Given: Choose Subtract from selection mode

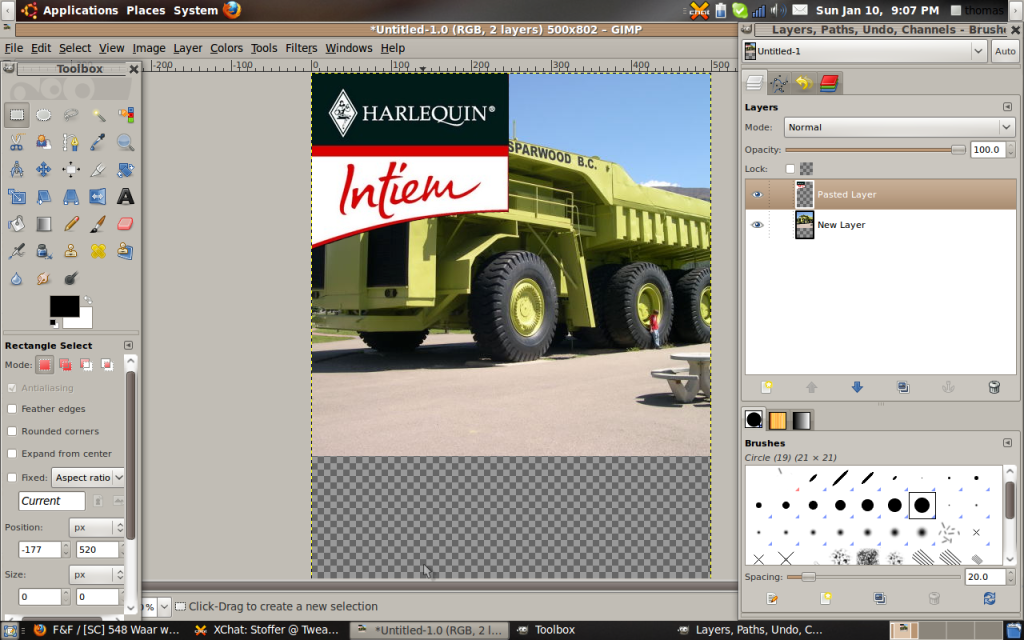Looking at the screenshot, I should (x=86, y=365).
